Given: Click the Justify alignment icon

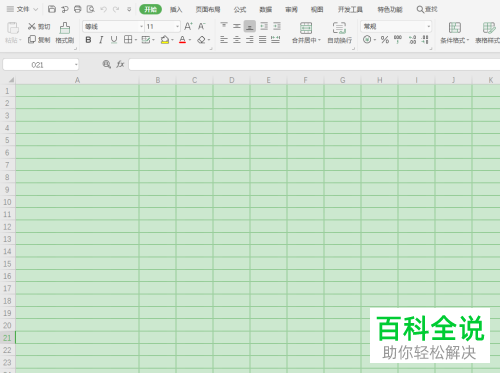Looking at the screenshot, I should (x=263, y=40).
